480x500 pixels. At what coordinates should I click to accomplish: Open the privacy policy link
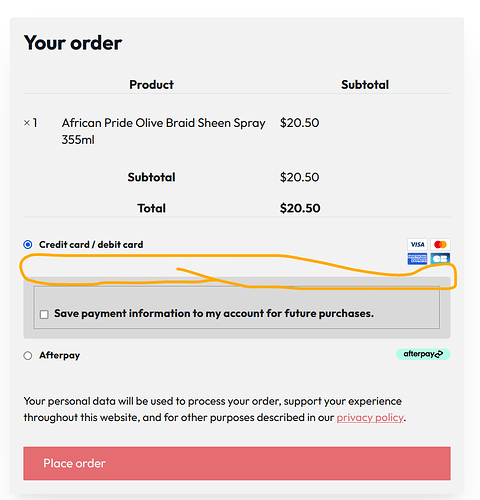370,418
